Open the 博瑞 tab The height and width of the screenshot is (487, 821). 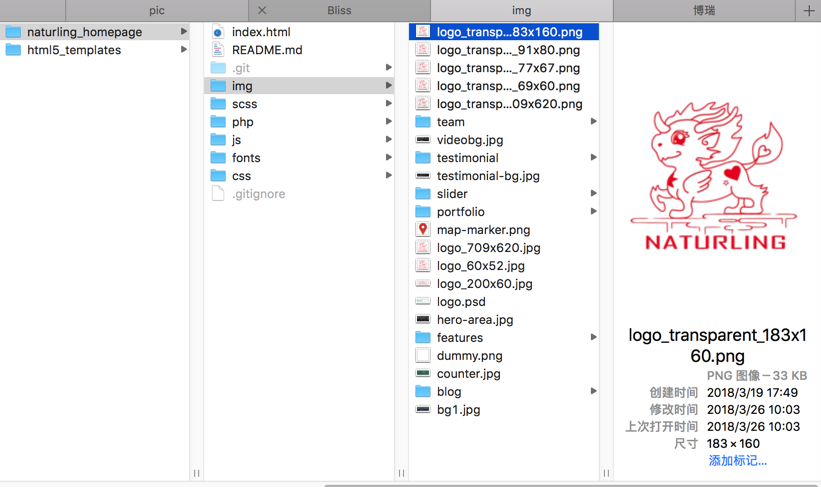coord(704,10)
